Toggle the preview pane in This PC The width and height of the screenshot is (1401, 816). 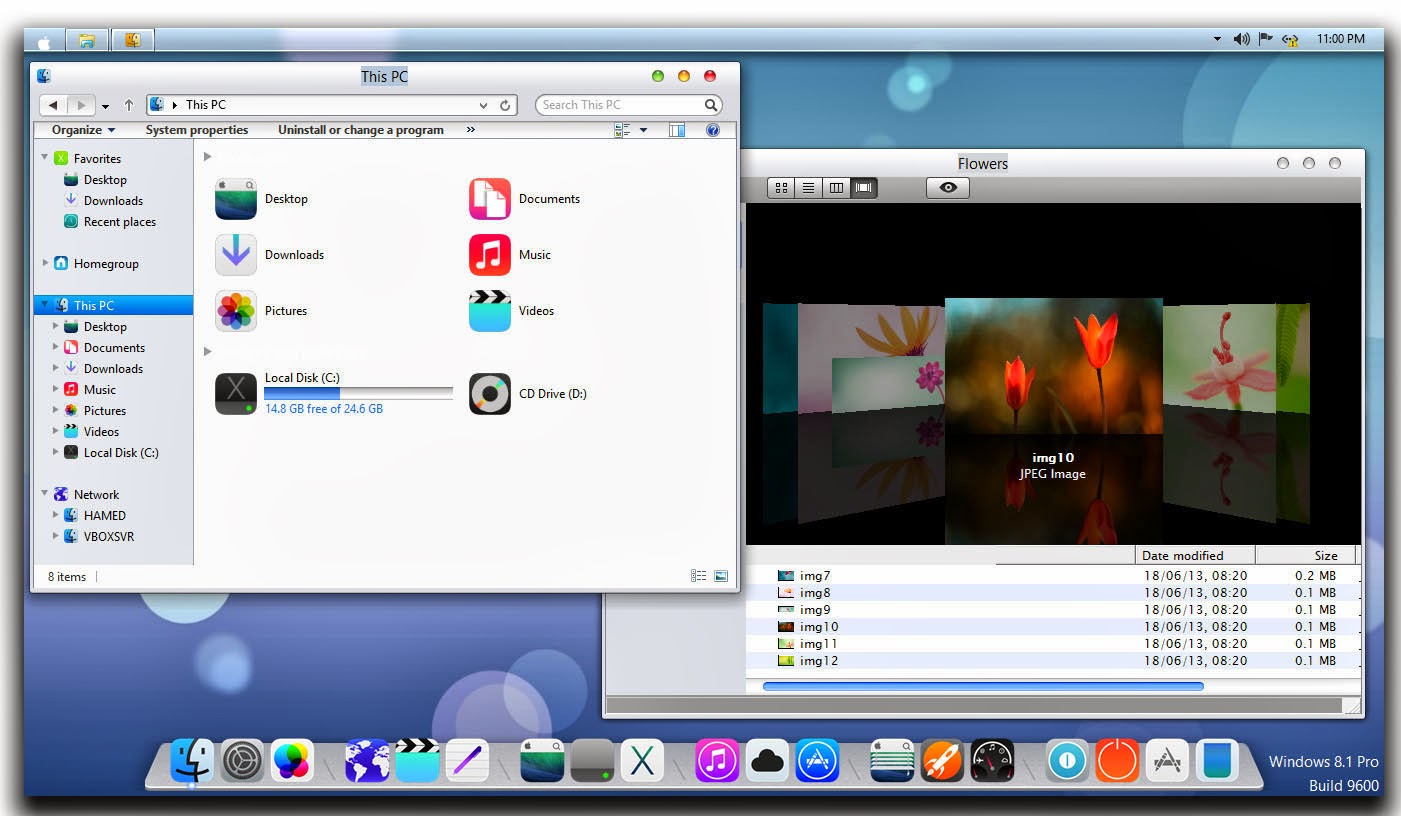coord(677,130)
